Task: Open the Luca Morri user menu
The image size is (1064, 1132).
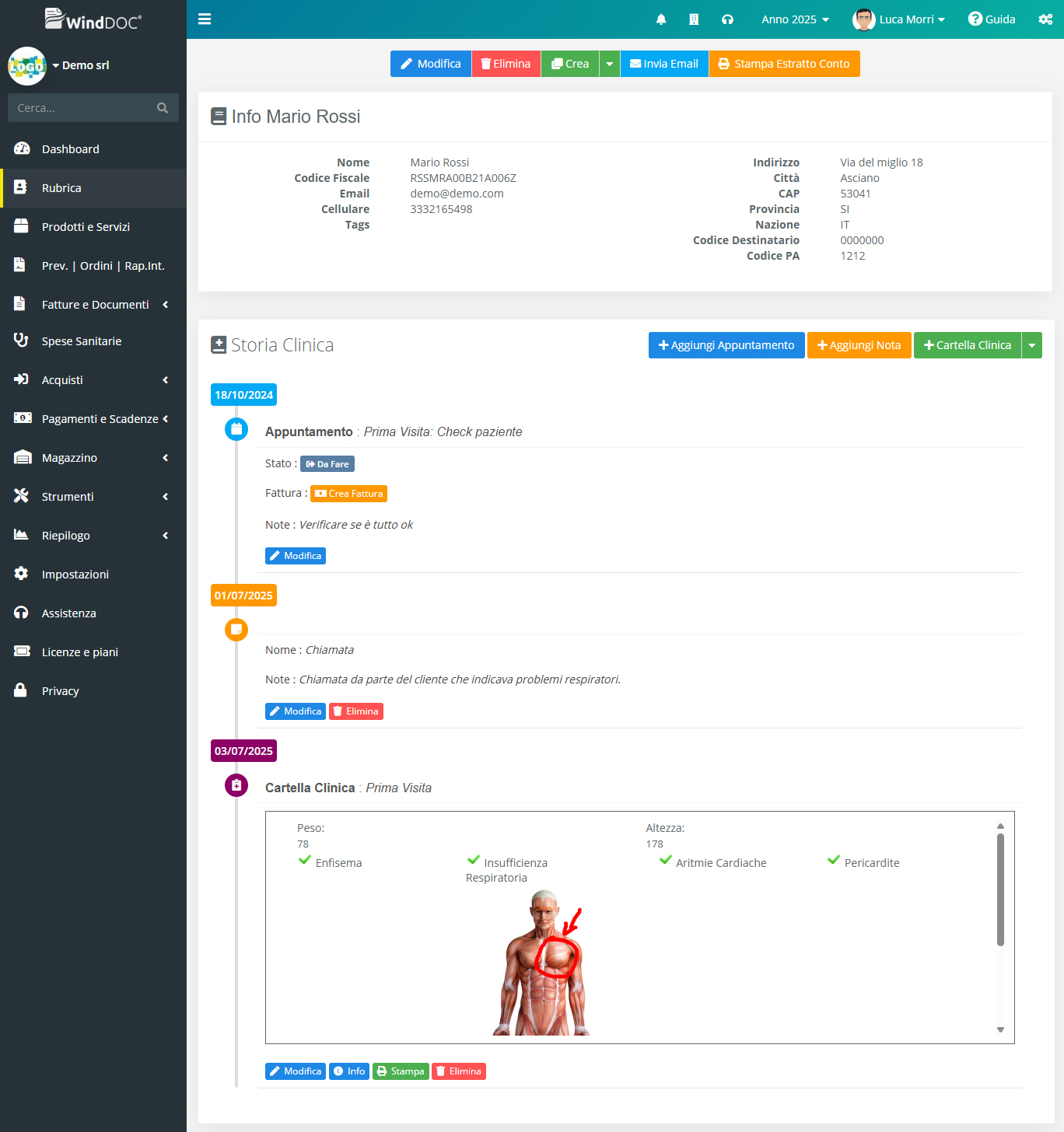Action: [x=912, y=19]
